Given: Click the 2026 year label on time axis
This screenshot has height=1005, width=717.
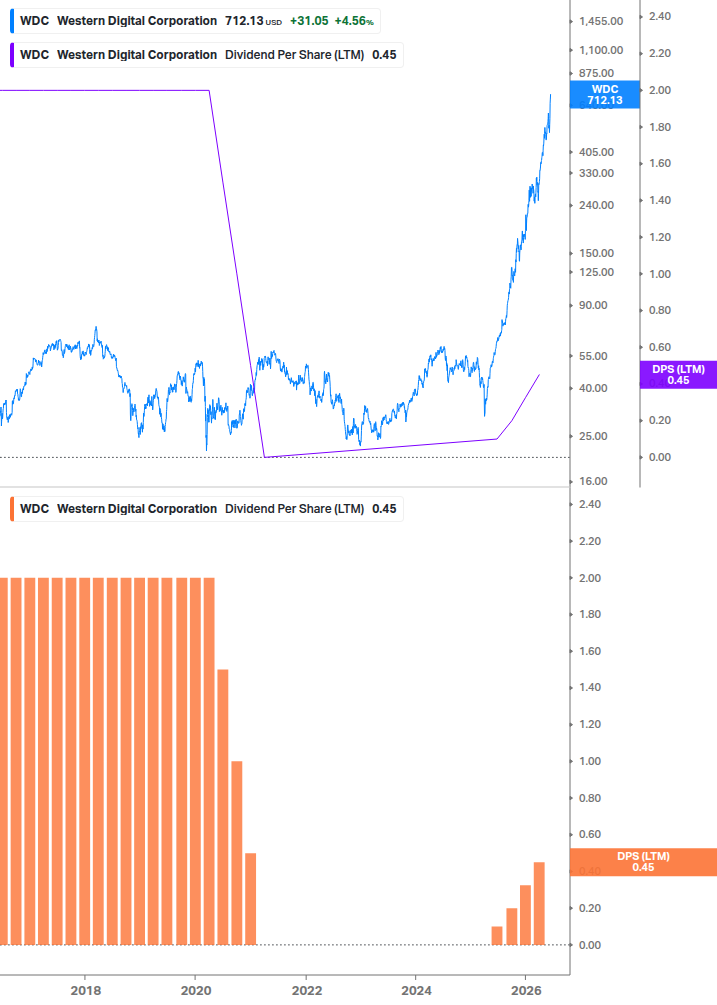Looking at the screenshot, I should [527, 991].
